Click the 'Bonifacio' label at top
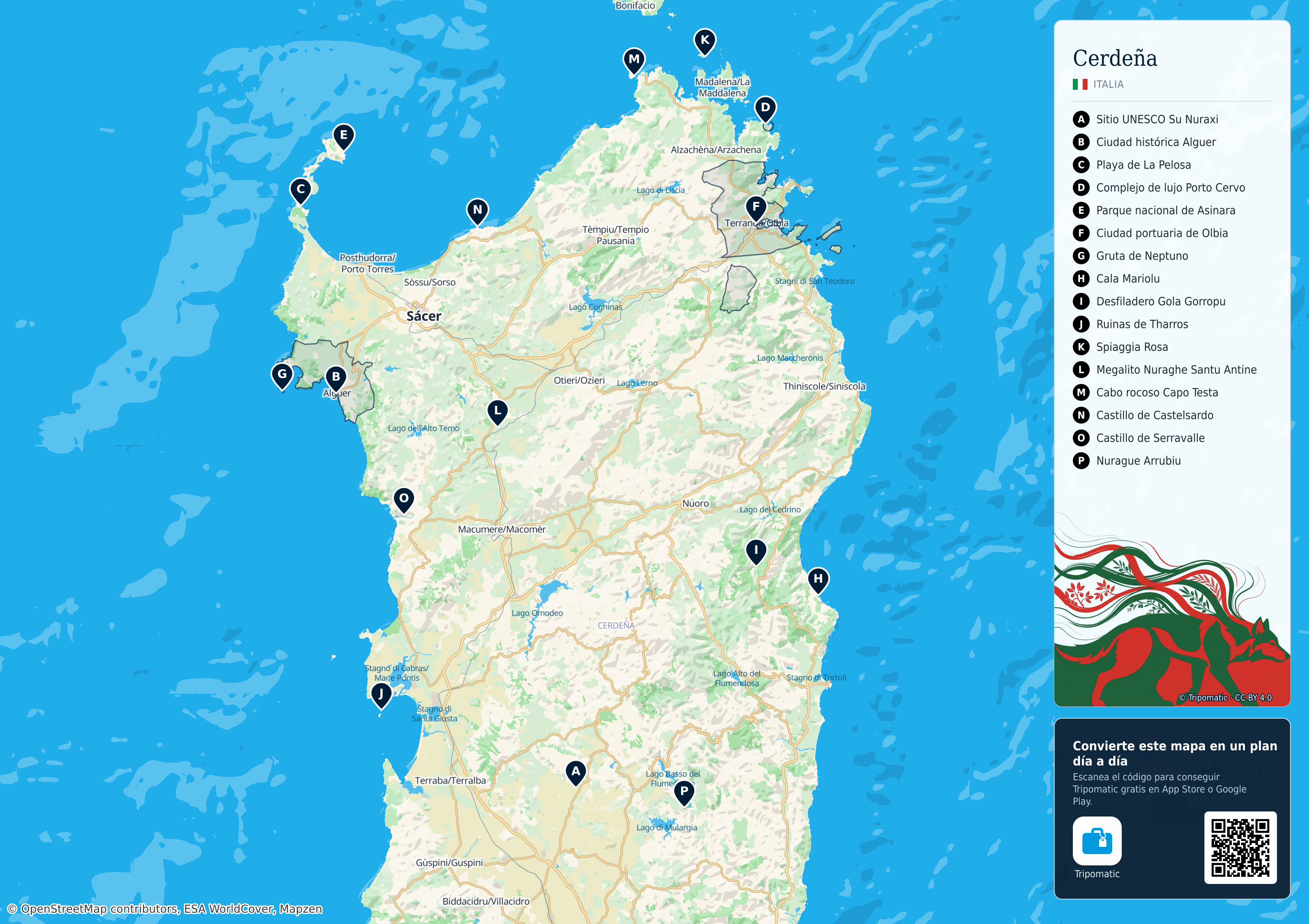Image resolution: width=1309 pixels, height=924 pixels. pos(635,5)
